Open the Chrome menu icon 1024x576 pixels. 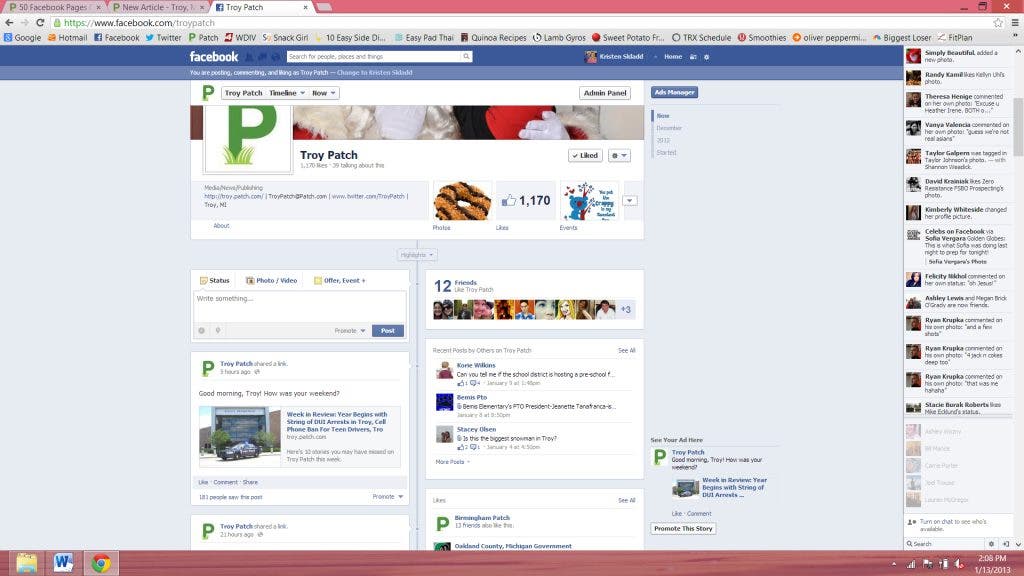click(1014, 22)
